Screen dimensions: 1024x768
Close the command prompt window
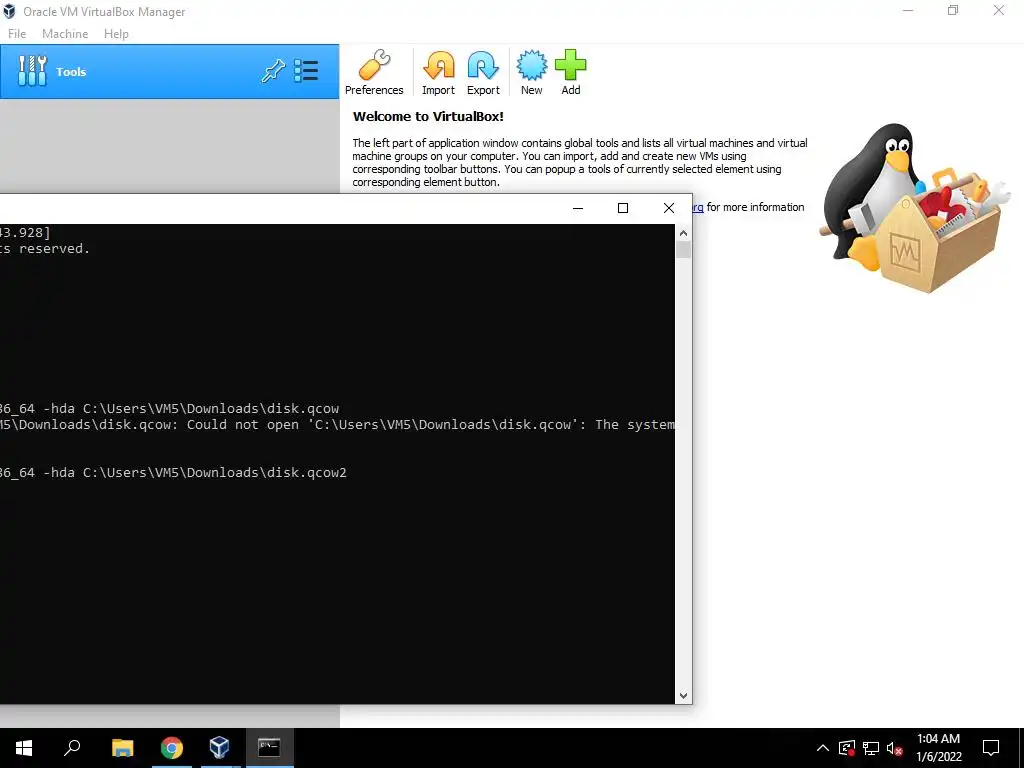(x=669, y=208)
